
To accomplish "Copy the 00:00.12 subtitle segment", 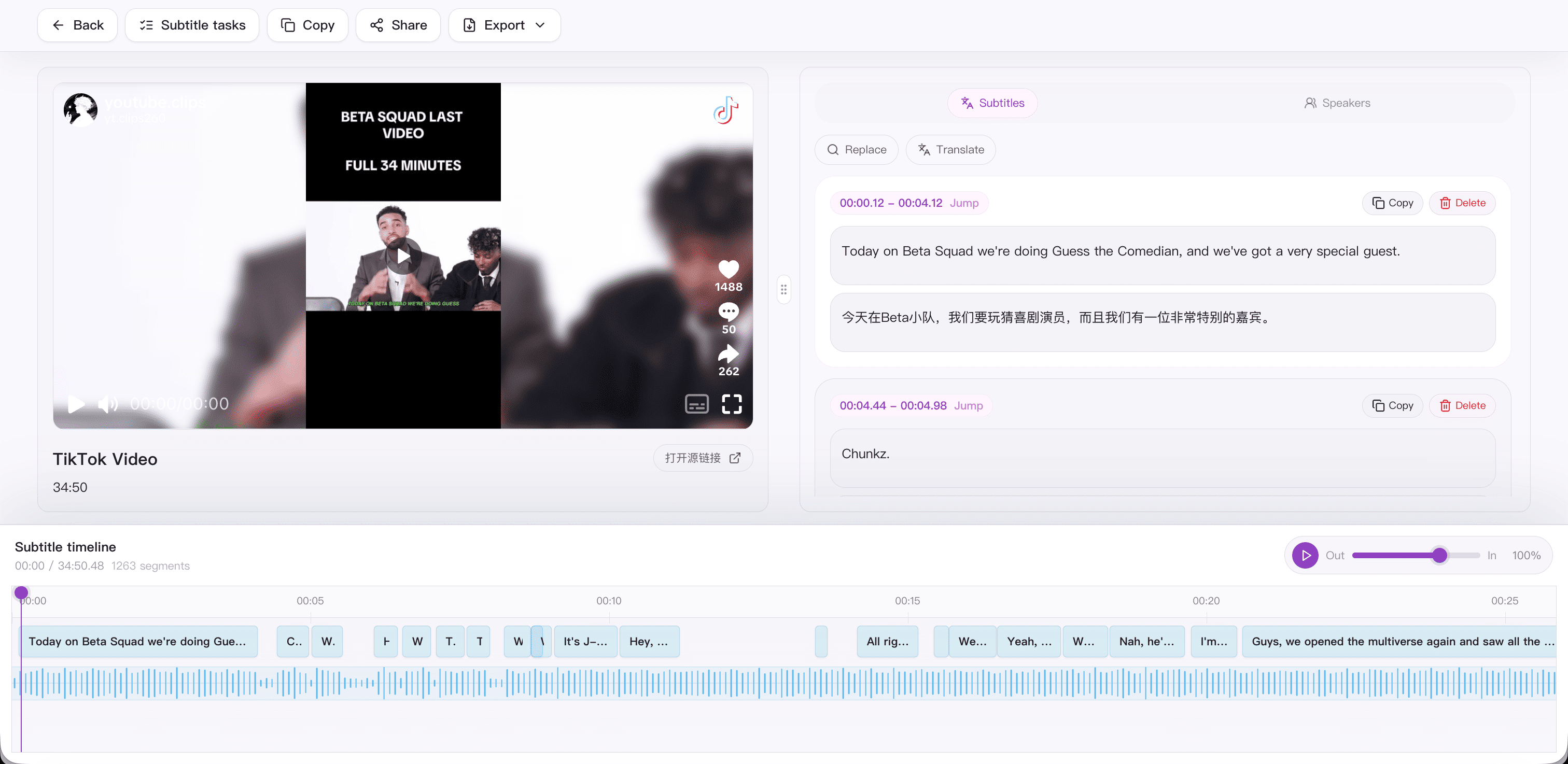I will tap(1392, 203).
